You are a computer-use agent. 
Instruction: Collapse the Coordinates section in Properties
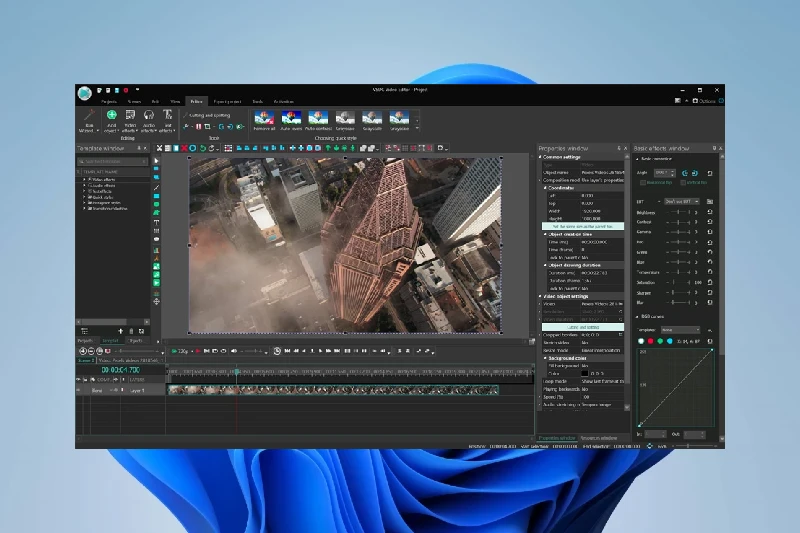coord(545,188)
